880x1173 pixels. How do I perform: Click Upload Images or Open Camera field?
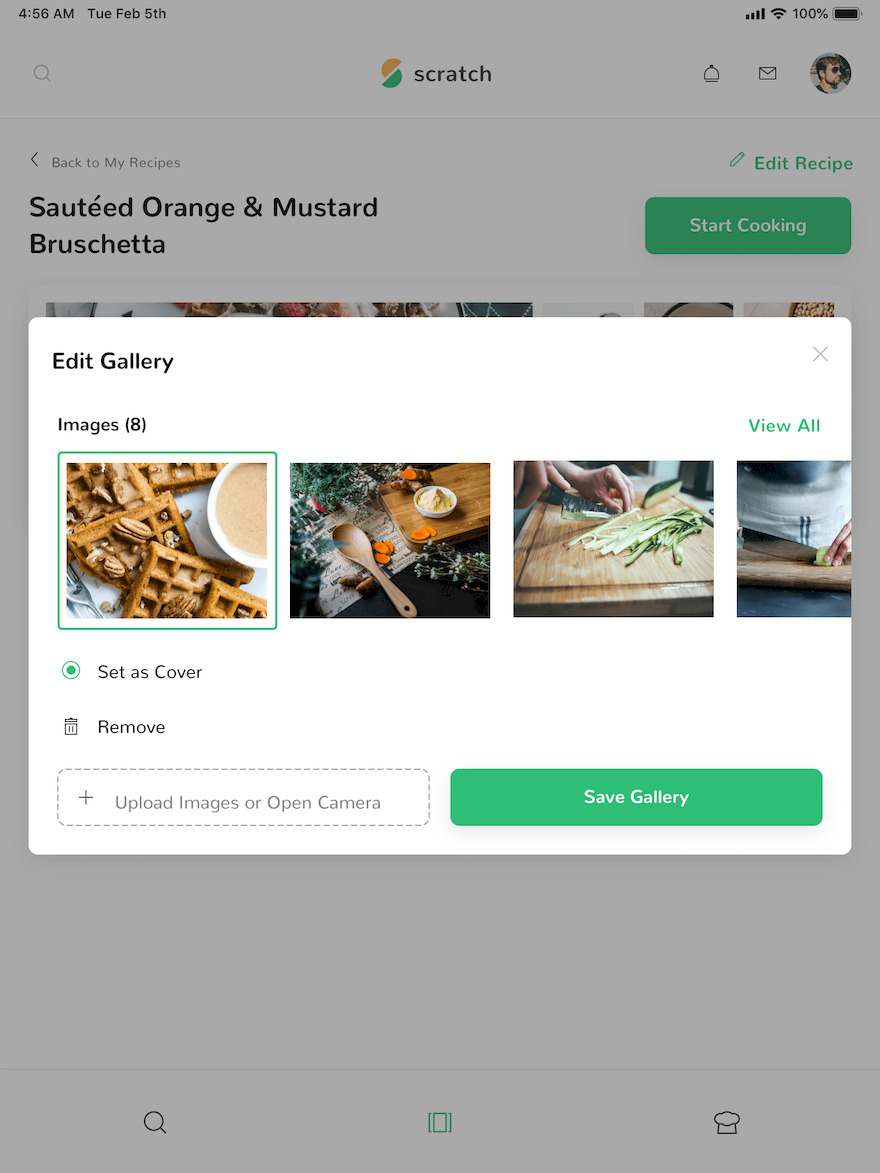coord(243,797)
